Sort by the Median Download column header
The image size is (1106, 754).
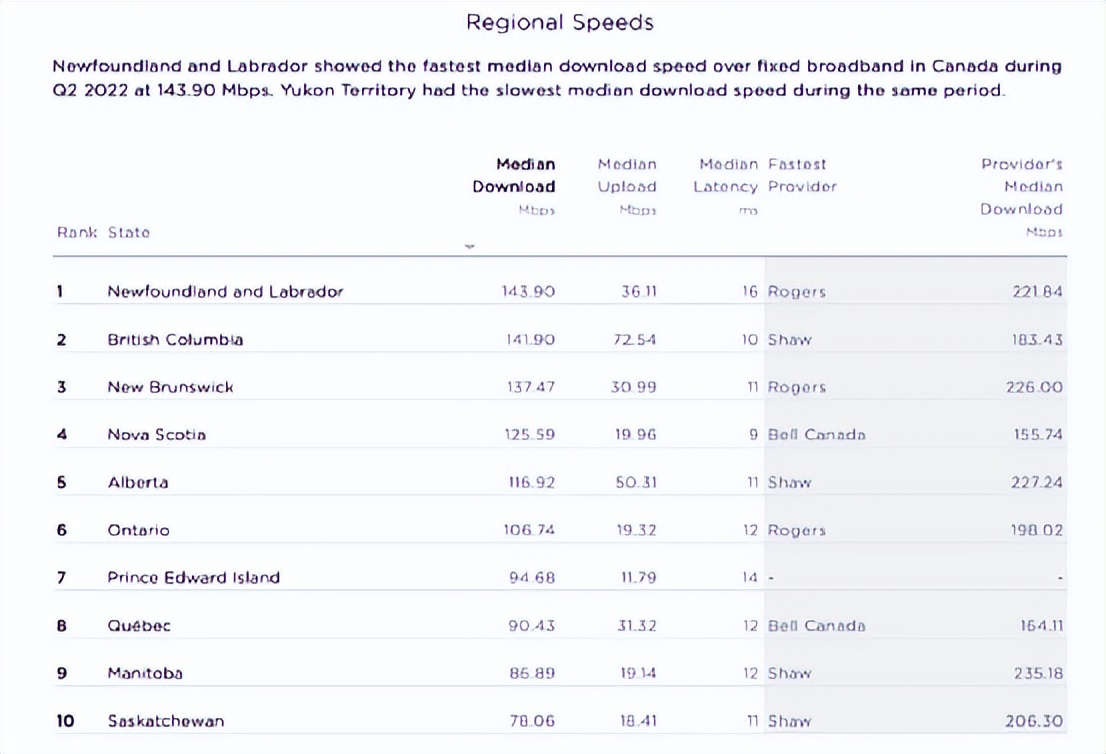coord(514,175)
